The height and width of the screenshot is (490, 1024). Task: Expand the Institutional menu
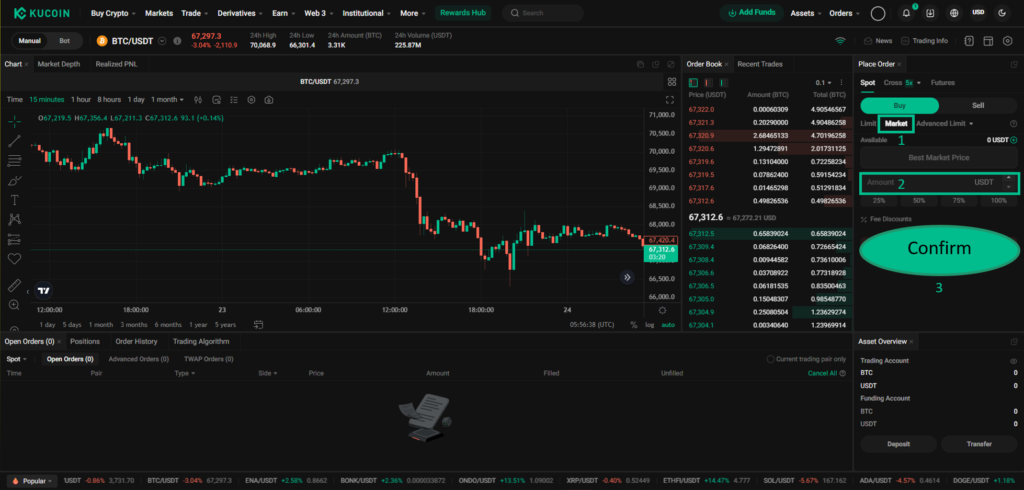point(366,13)
